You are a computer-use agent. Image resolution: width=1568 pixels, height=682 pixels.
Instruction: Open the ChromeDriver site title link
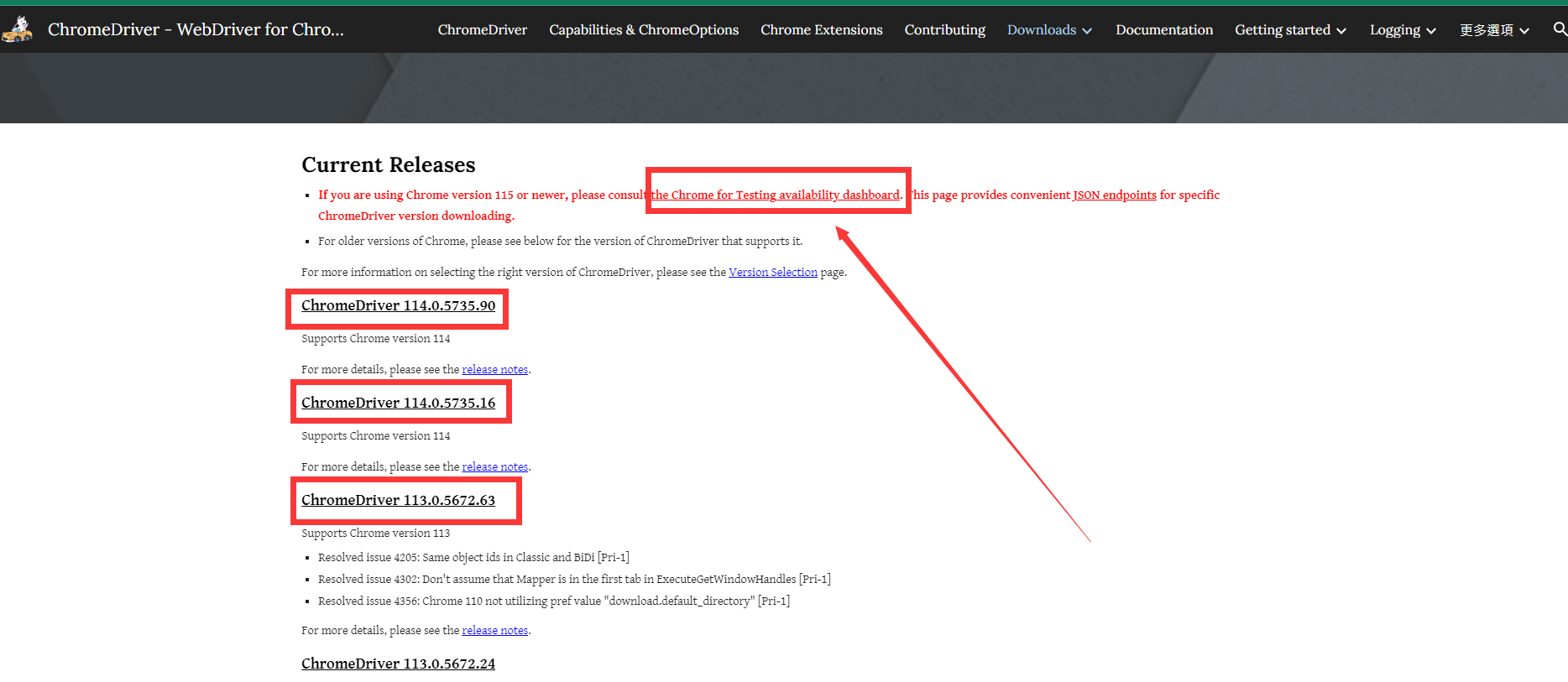[196, 29]
